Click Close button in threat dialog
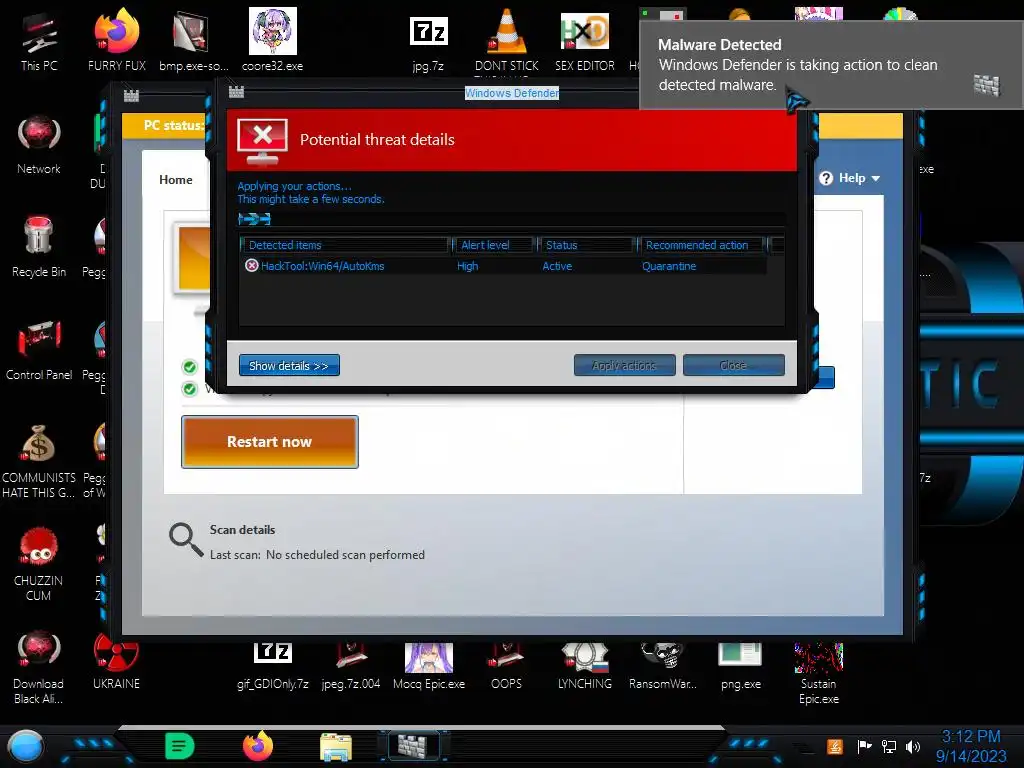1024x768 pixels. 733,365
